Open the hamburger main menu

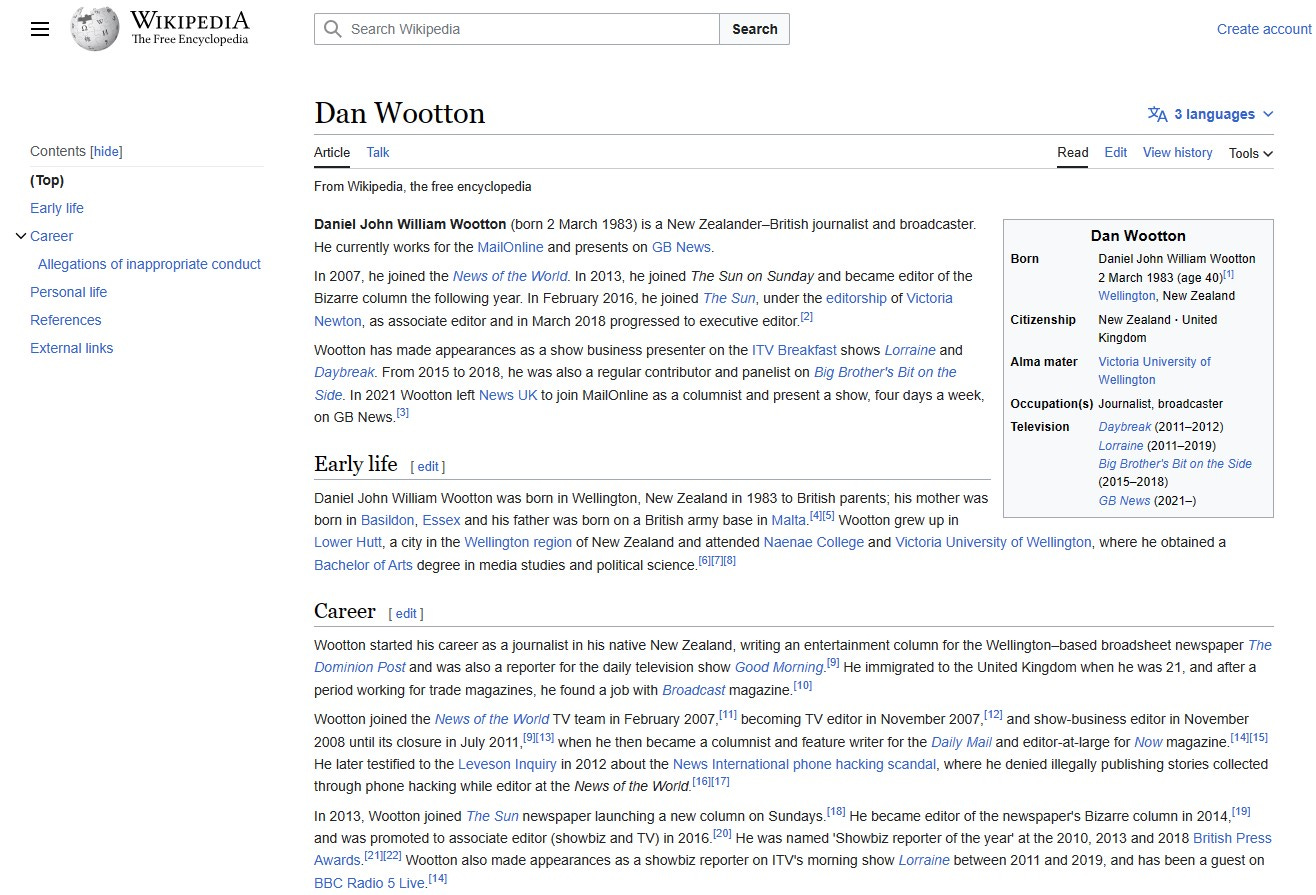40,29
